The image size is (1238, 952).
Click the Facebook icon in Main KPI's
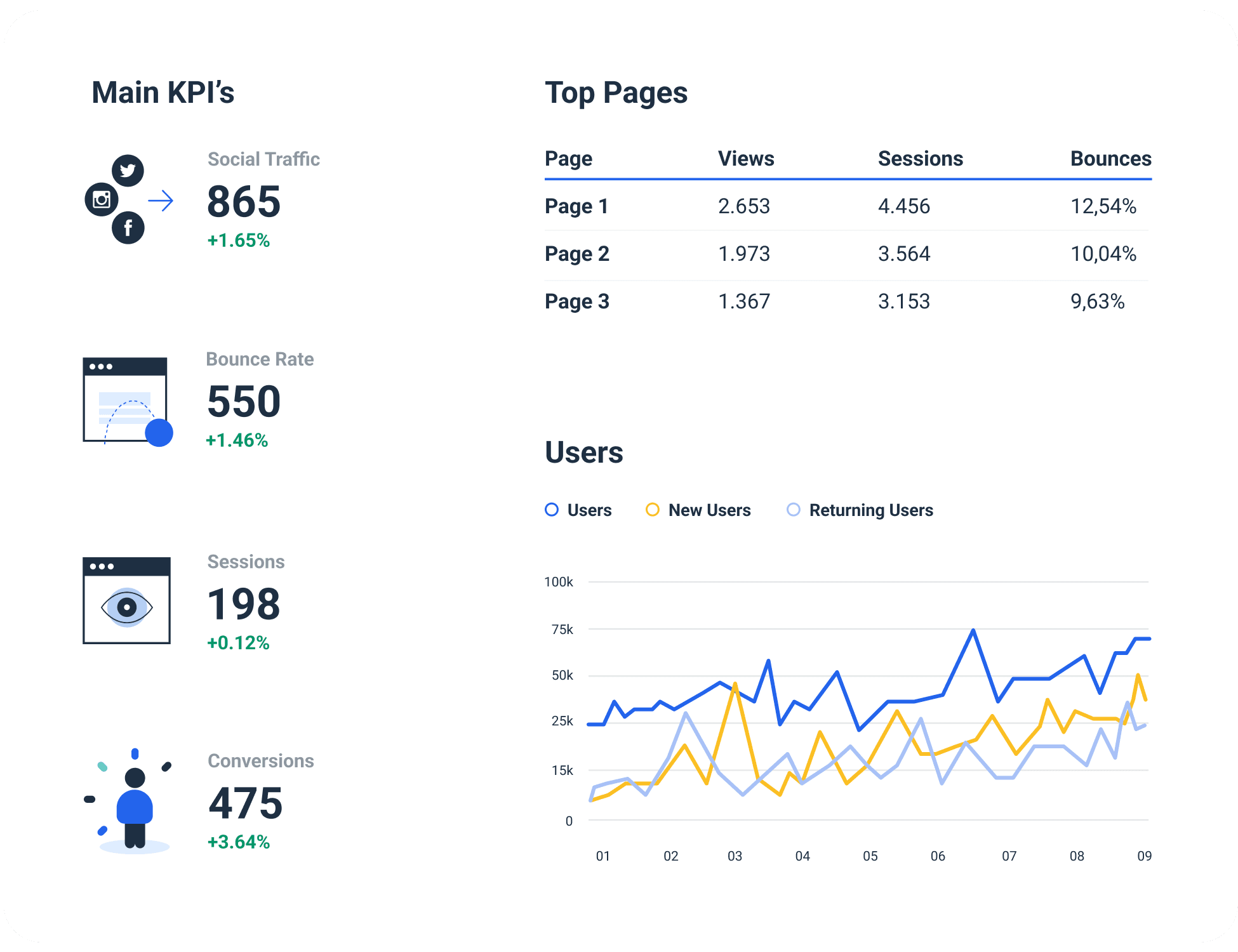(x=129, y=228)
